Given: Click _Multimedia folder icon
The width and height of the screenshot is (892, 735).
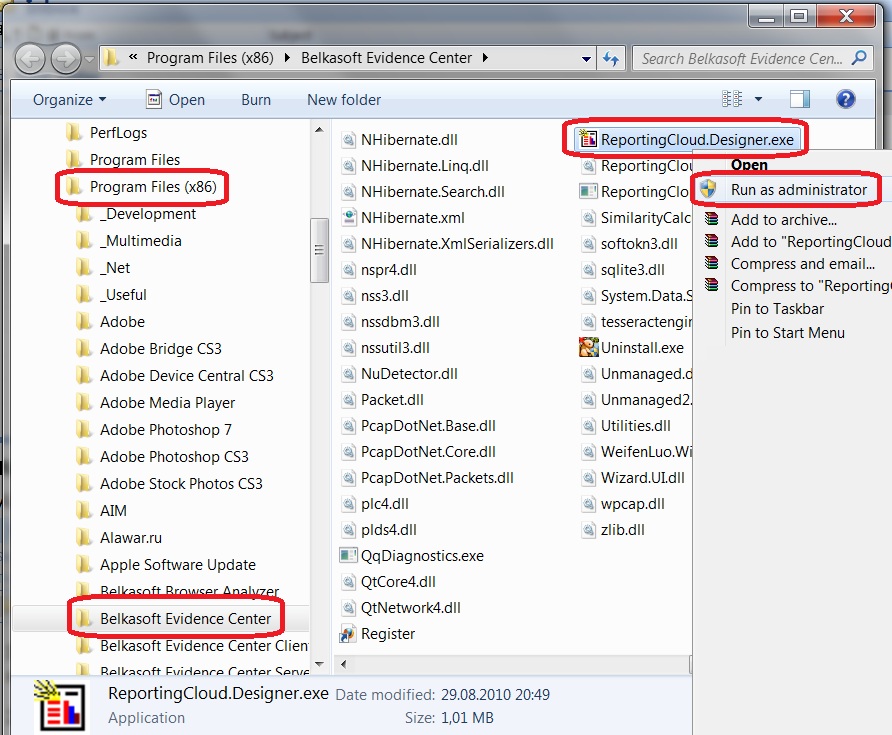Looking at the screenshot, I should click(84, 241).
